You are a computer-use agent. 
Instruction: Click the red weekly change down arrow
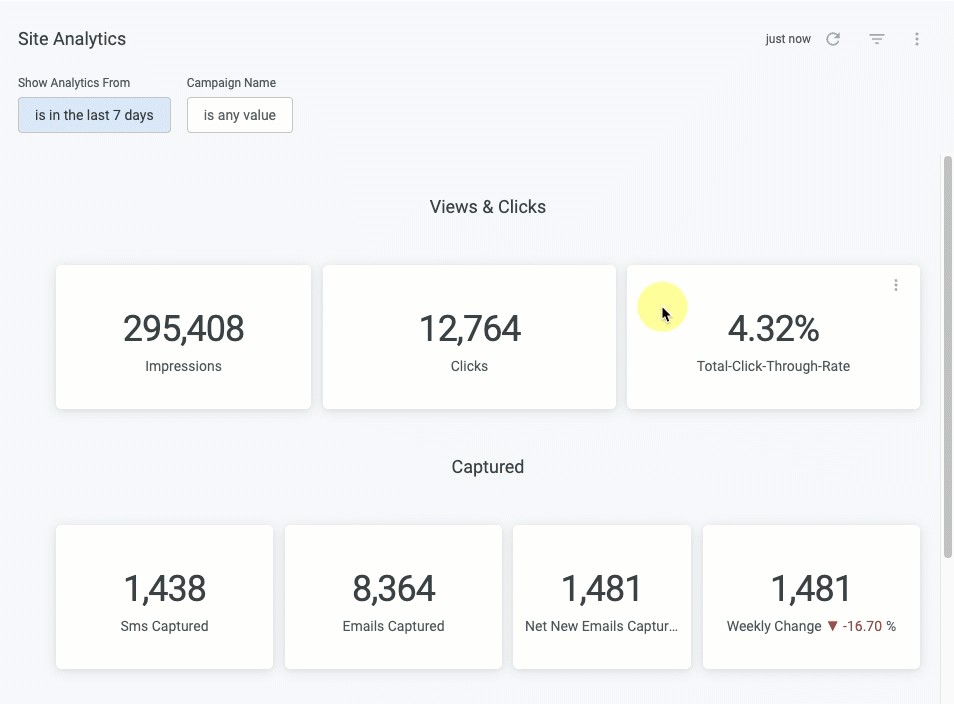832,626
